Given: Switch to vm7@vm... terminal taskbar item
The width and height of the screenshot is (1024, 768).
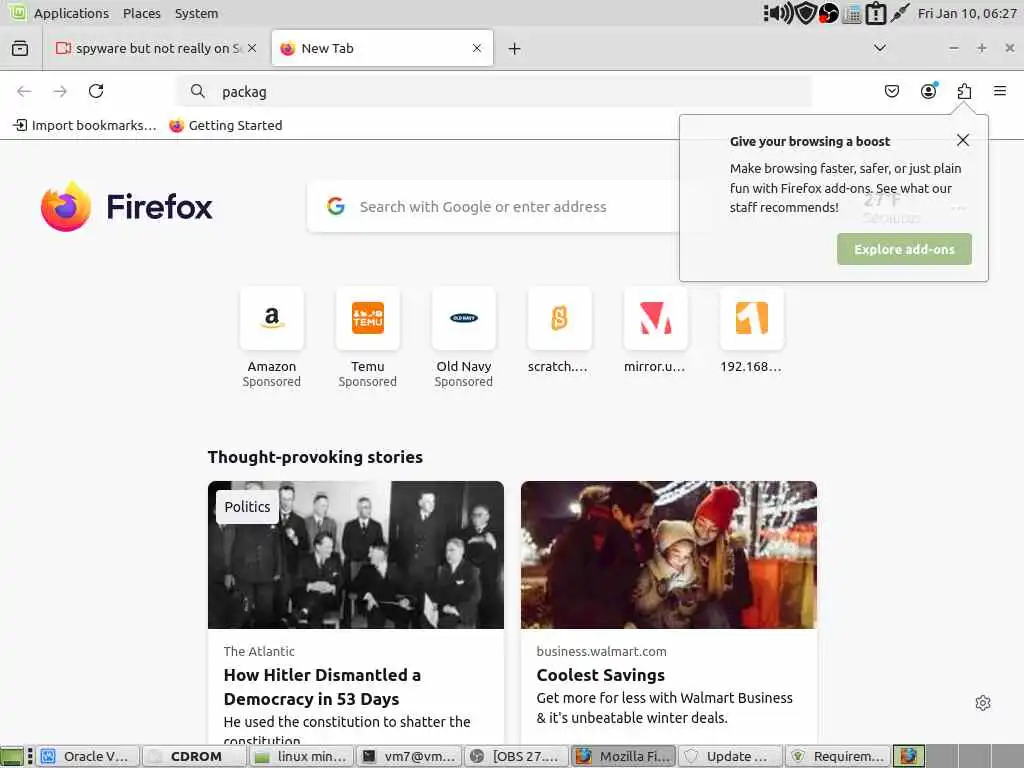Looking at the screenshot, I should tap(408, 756).
